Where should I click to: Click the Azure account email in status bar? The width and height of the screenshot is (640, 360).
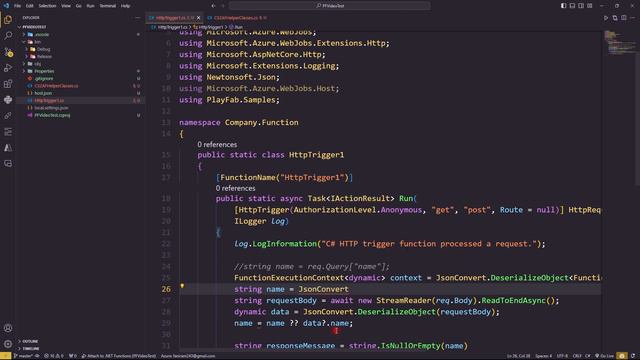coord(188,356)
